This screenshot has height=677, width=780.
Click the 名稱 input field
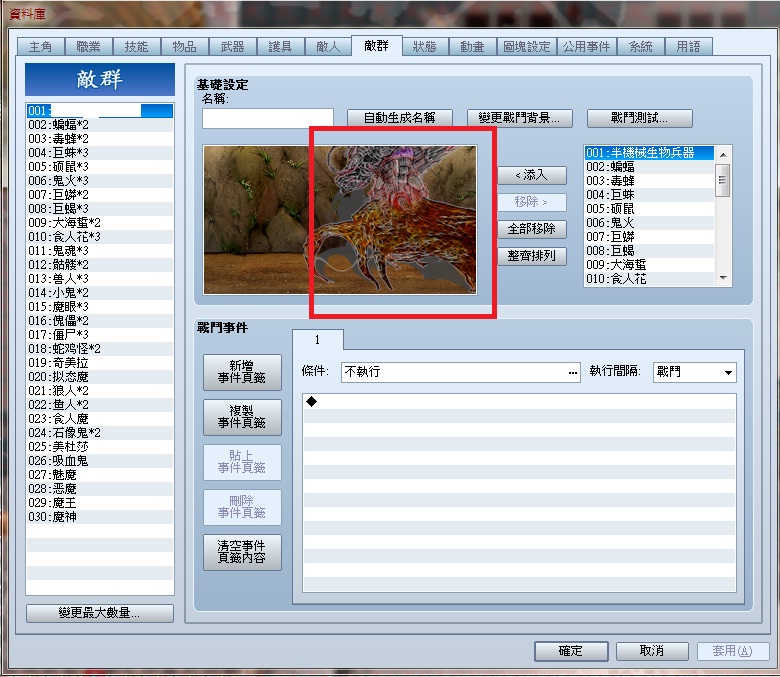pos(268,118)
